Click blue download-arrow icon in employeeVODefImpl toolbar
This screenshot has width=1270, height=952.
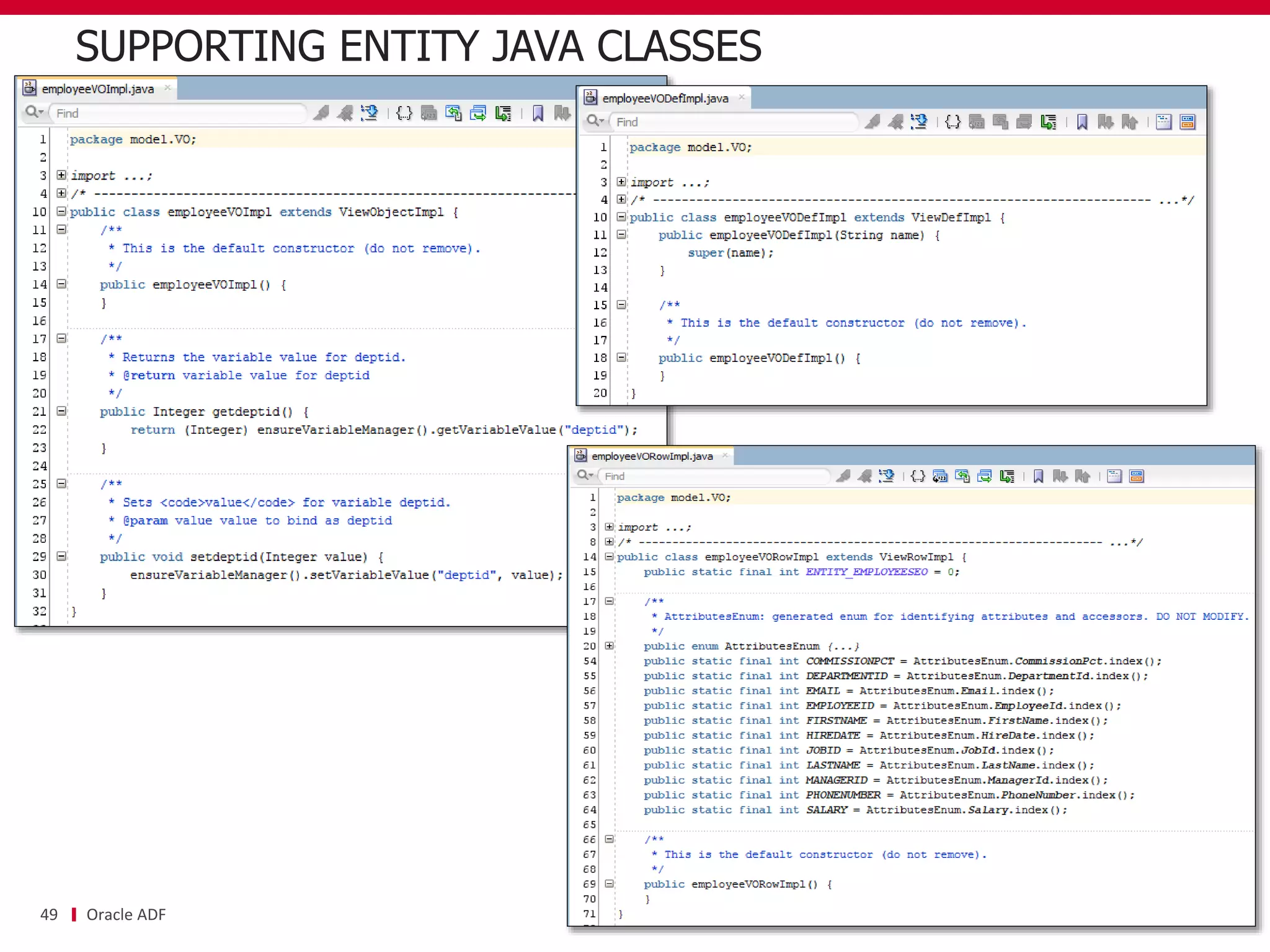click(919, 121)
